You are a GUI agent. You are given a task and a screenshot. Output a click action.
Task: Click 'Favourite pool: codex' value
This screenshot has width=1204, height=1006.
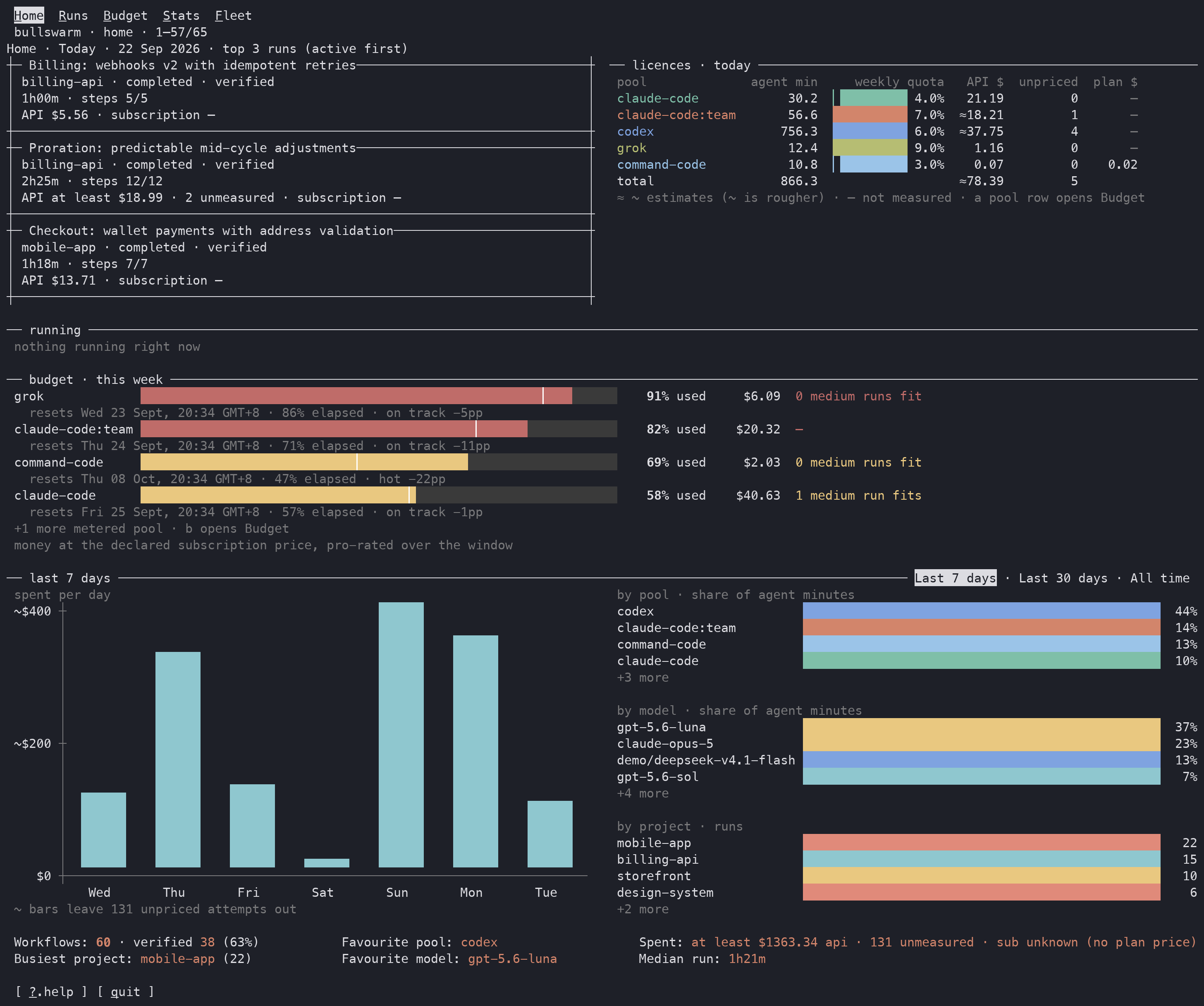479,942
